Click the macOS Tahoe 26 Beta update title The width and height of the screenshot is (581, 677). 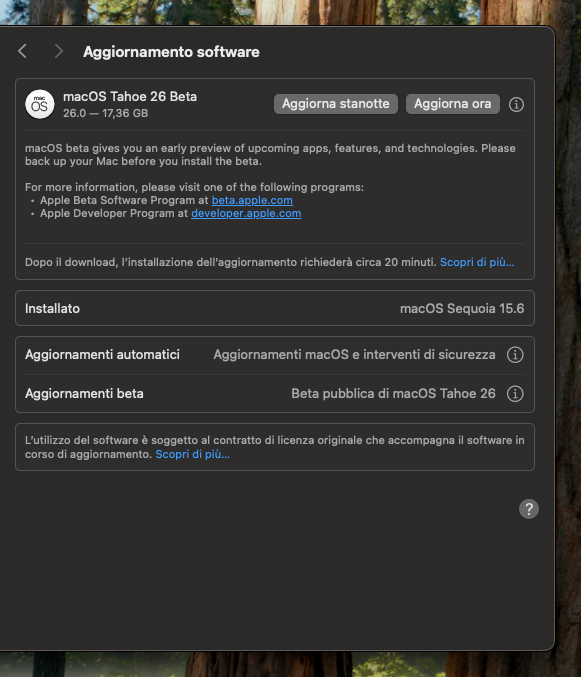[130, 97]
